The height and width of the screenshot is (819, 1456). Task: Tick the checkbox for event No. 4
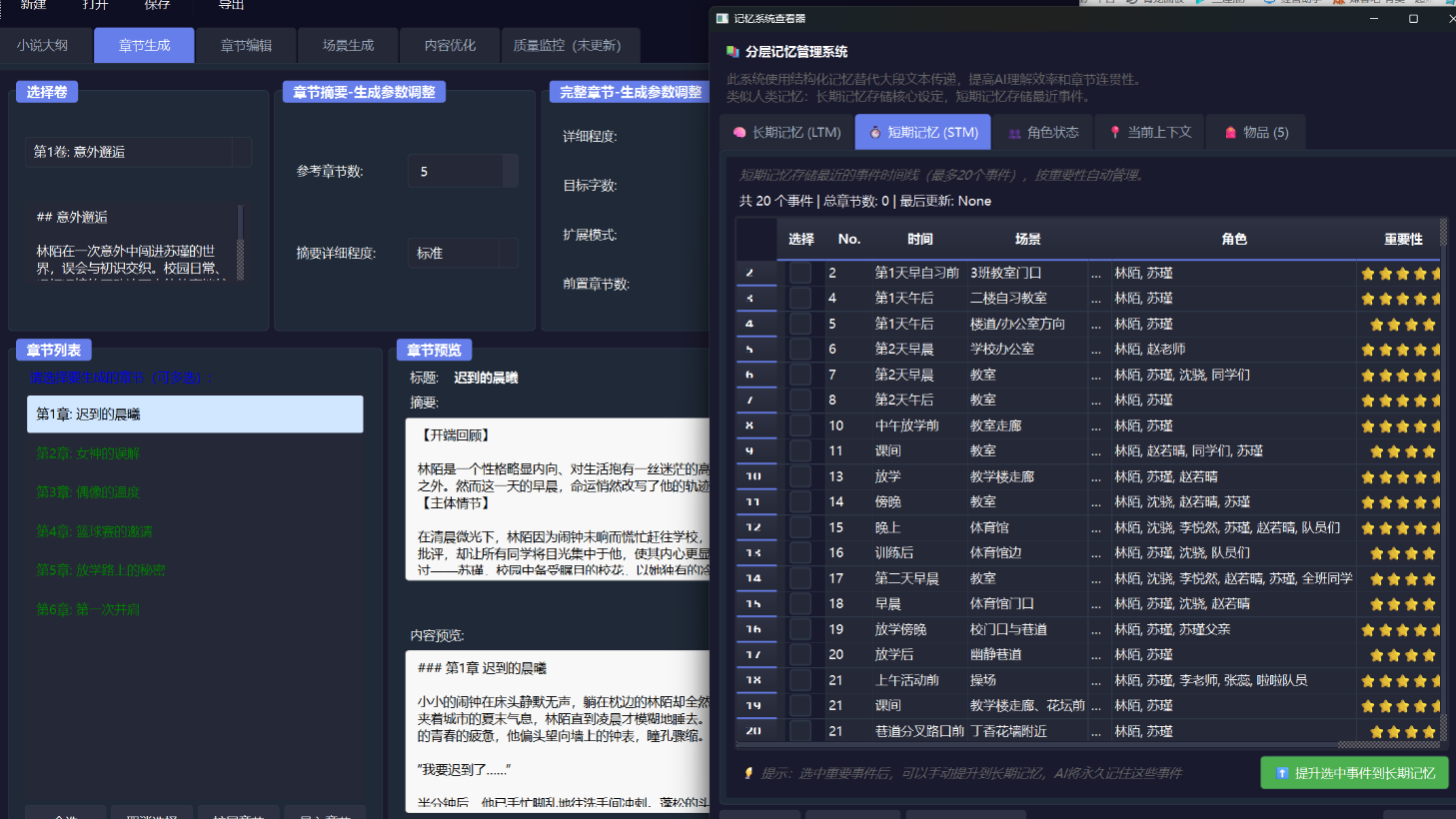(x=800, y=298)
